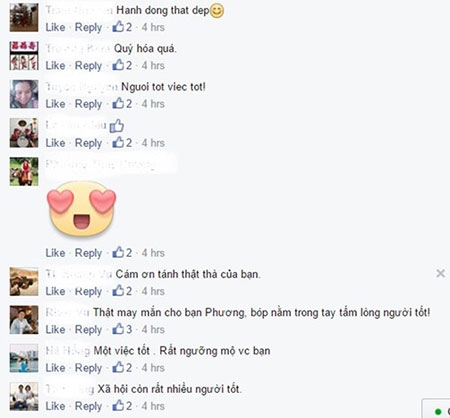Like the 'Hanh dong that dep' comment
450x418 pixels.
click(x=55, y=27)
